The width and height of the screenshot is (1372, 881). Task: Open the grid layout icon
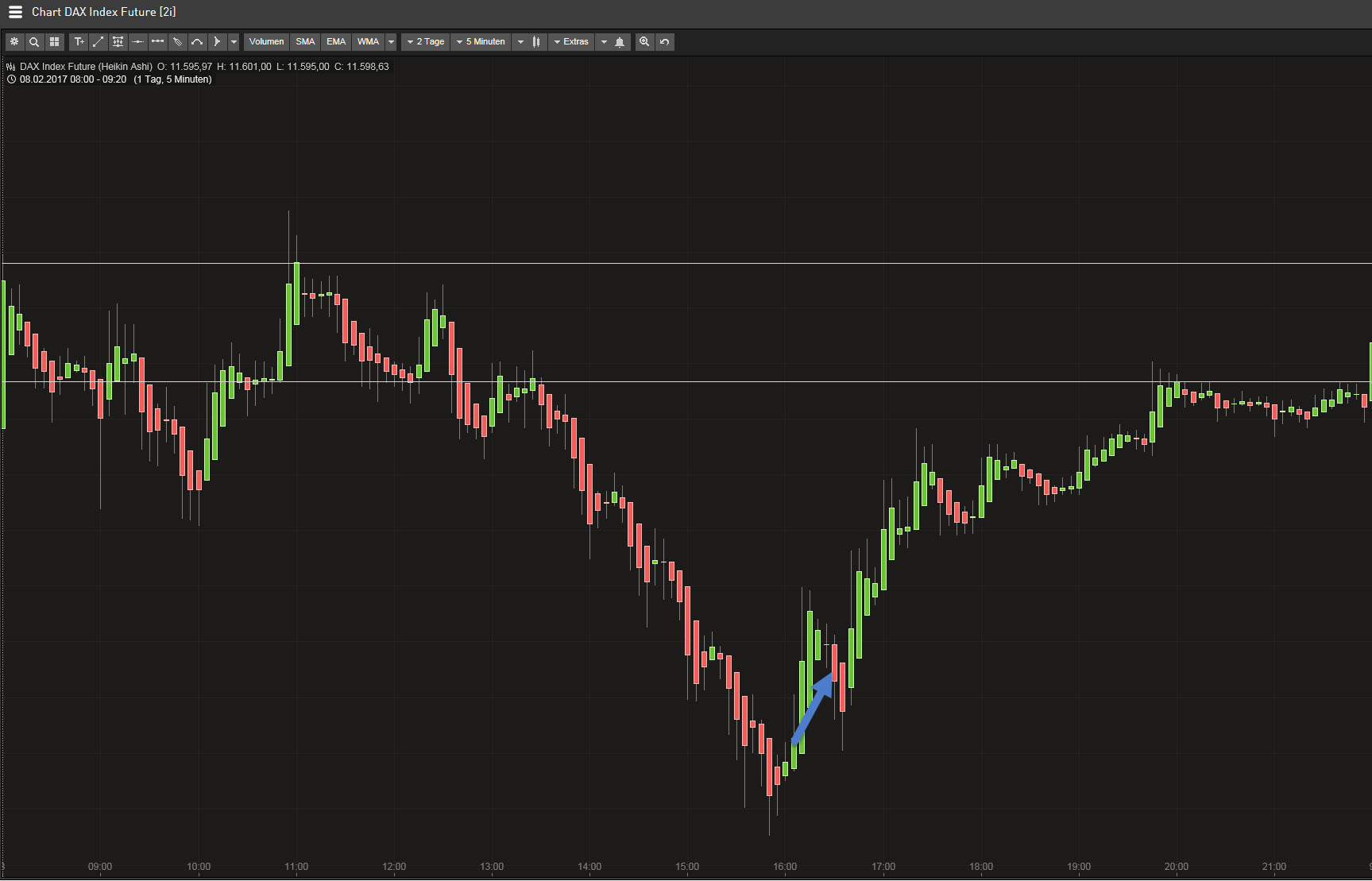click(54, 41)
